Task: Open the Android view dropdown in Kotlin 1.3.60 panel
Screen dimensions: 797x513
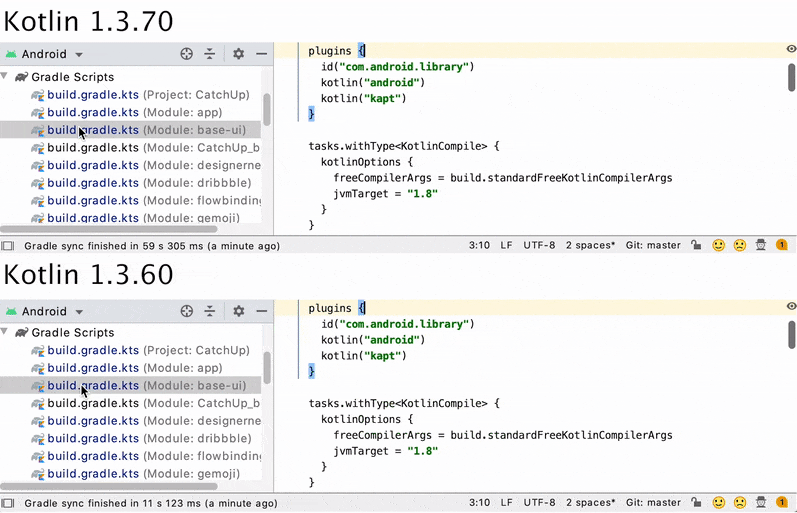Action: click(x=79, y=312)
